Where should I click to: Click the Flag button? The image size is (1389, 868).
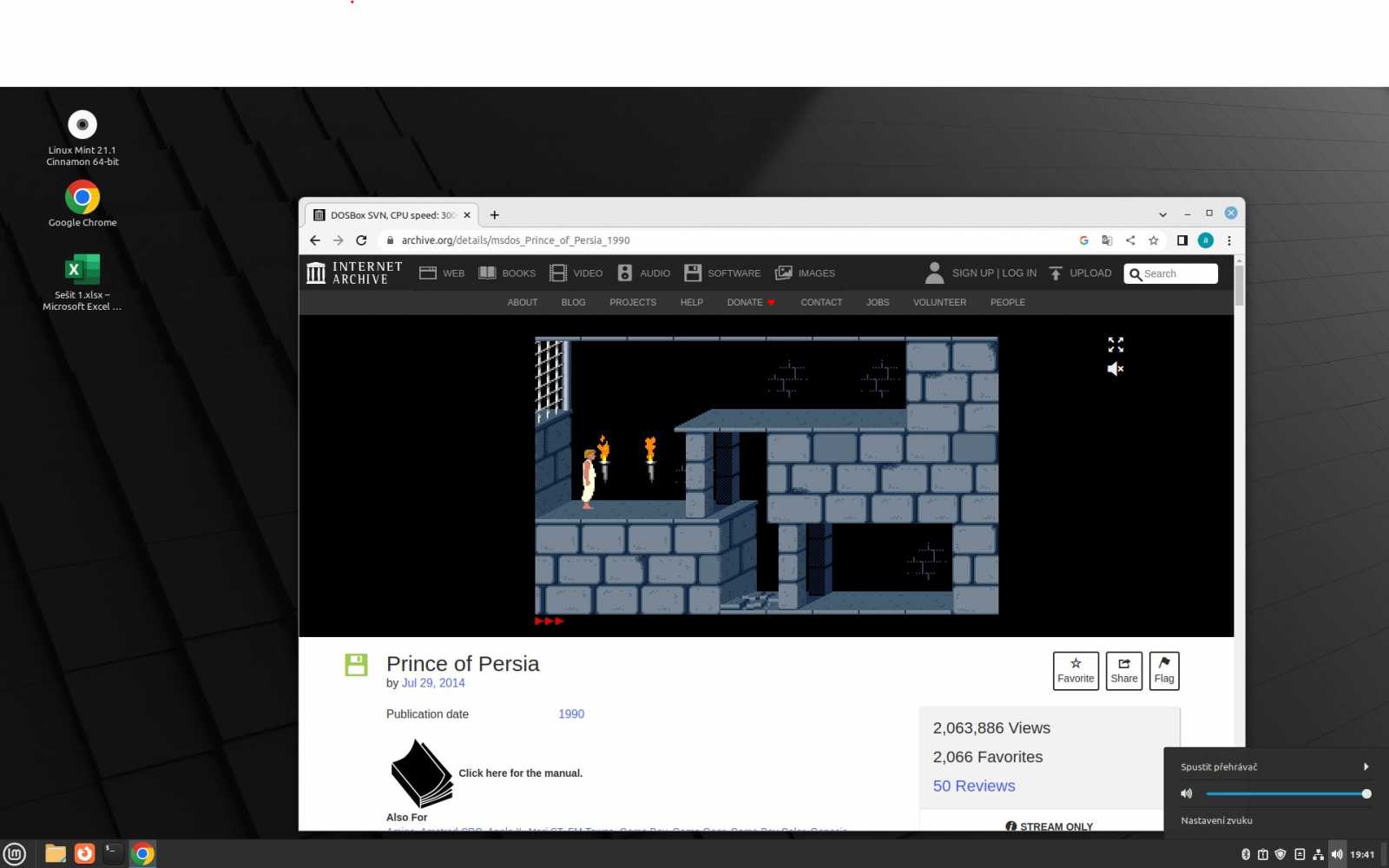1164,671
